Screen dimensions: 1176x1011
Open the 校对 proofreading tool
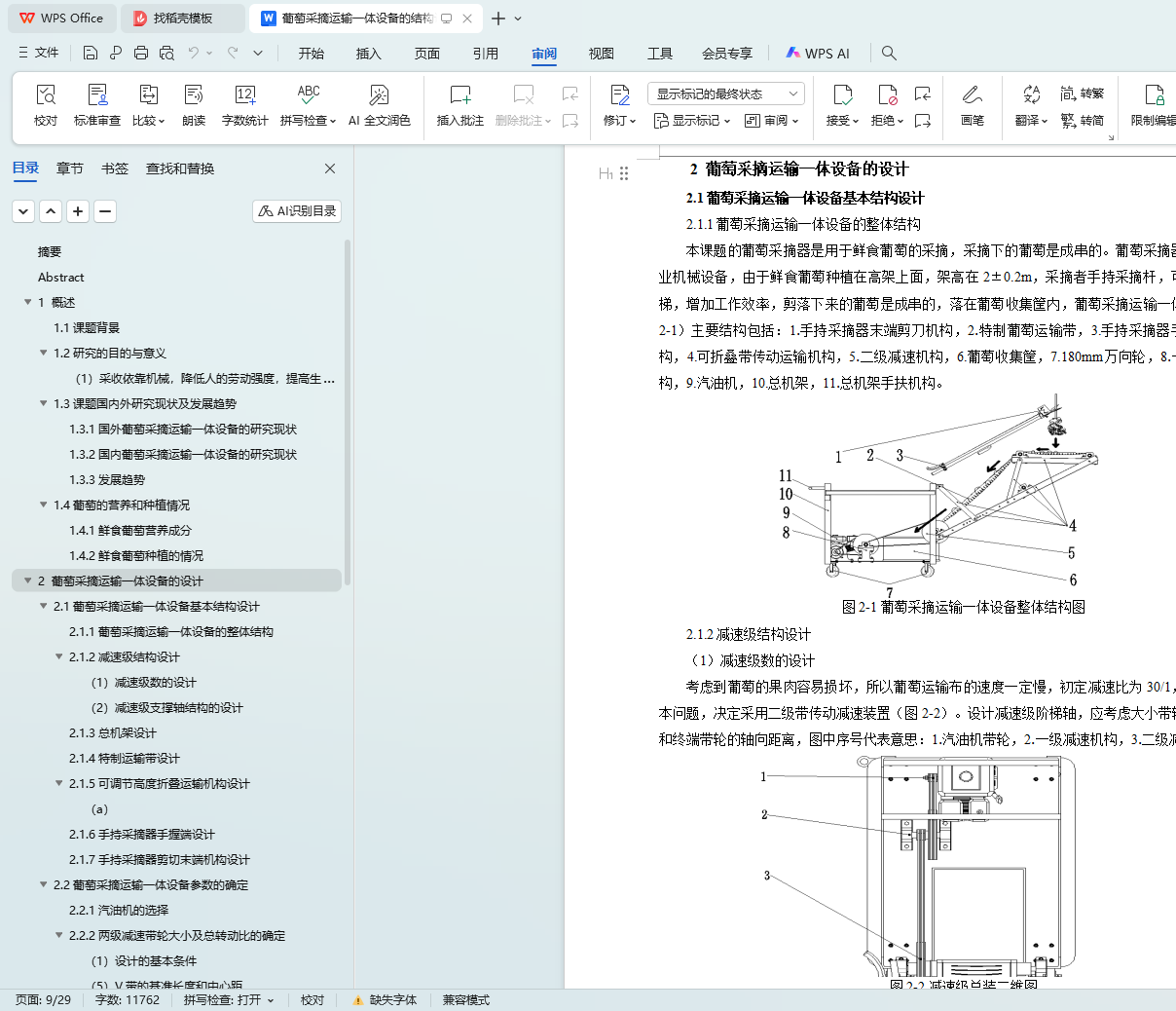[x=46, y=105]
